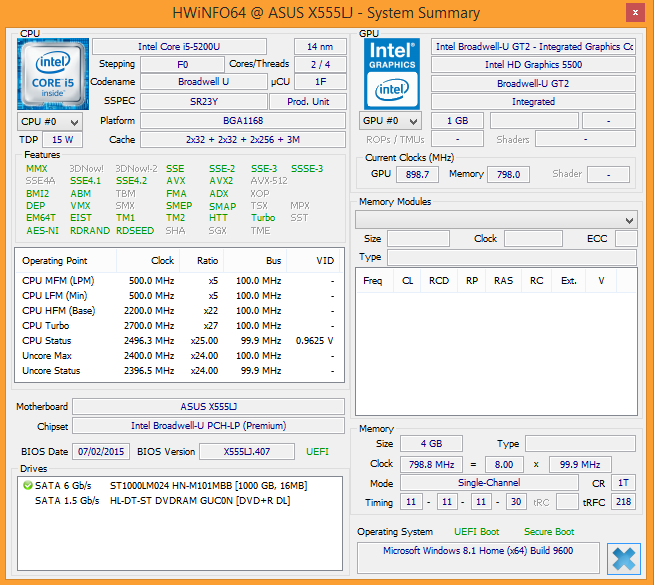Select the Uncore Max row

point(179,356)
